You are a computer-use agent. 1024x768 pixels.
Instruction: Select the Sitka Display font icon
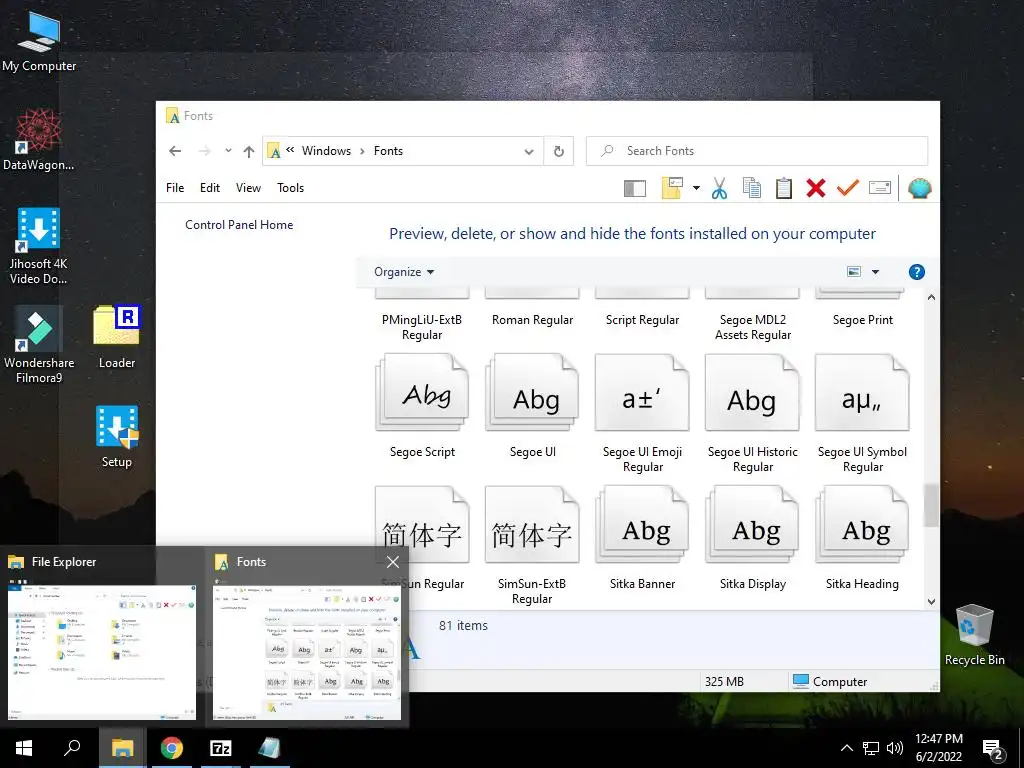[752, 524]
